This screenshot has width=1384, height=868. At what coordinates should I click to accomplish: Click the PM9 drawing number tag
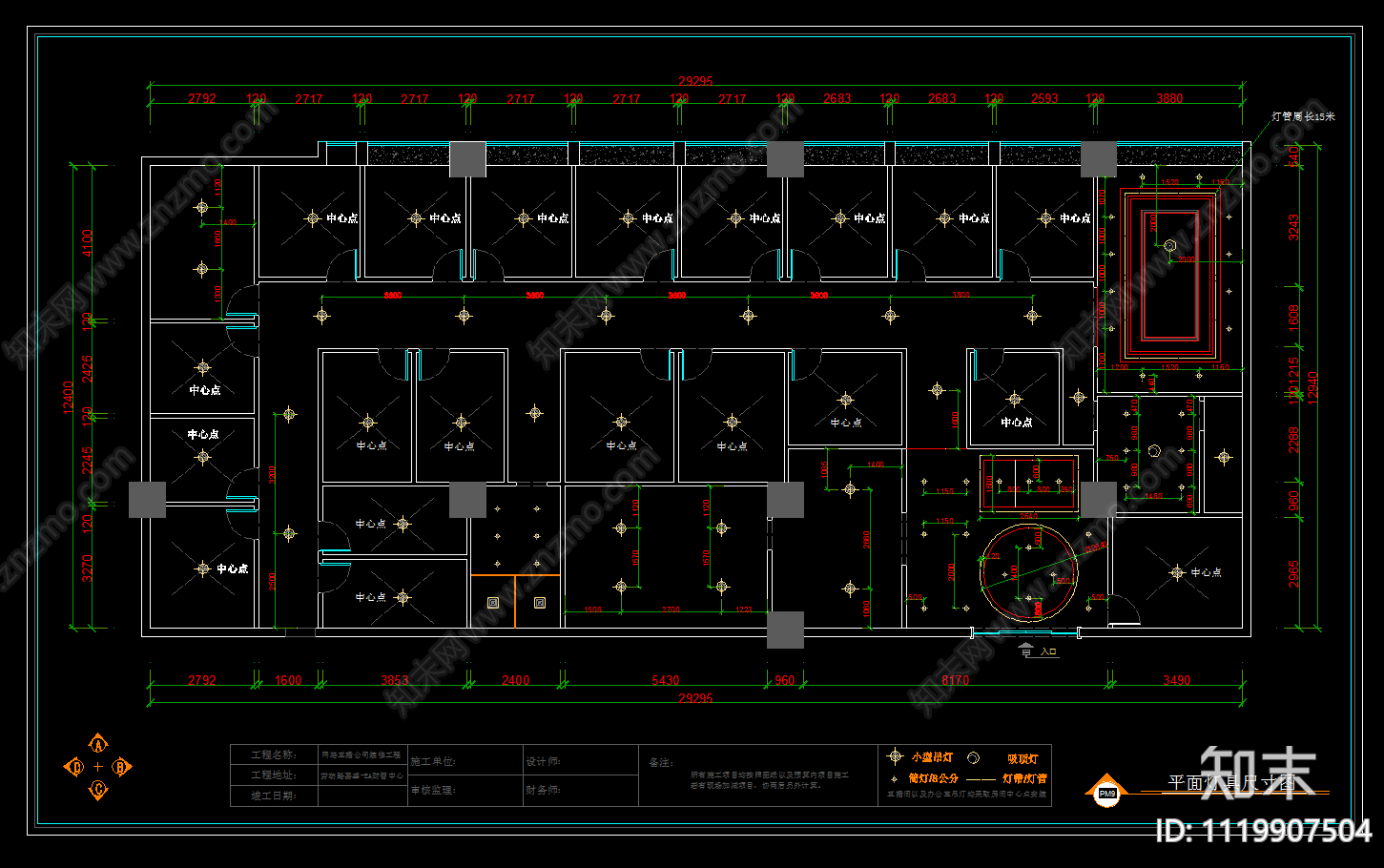pyautogui.click(x=1106, y=793)
